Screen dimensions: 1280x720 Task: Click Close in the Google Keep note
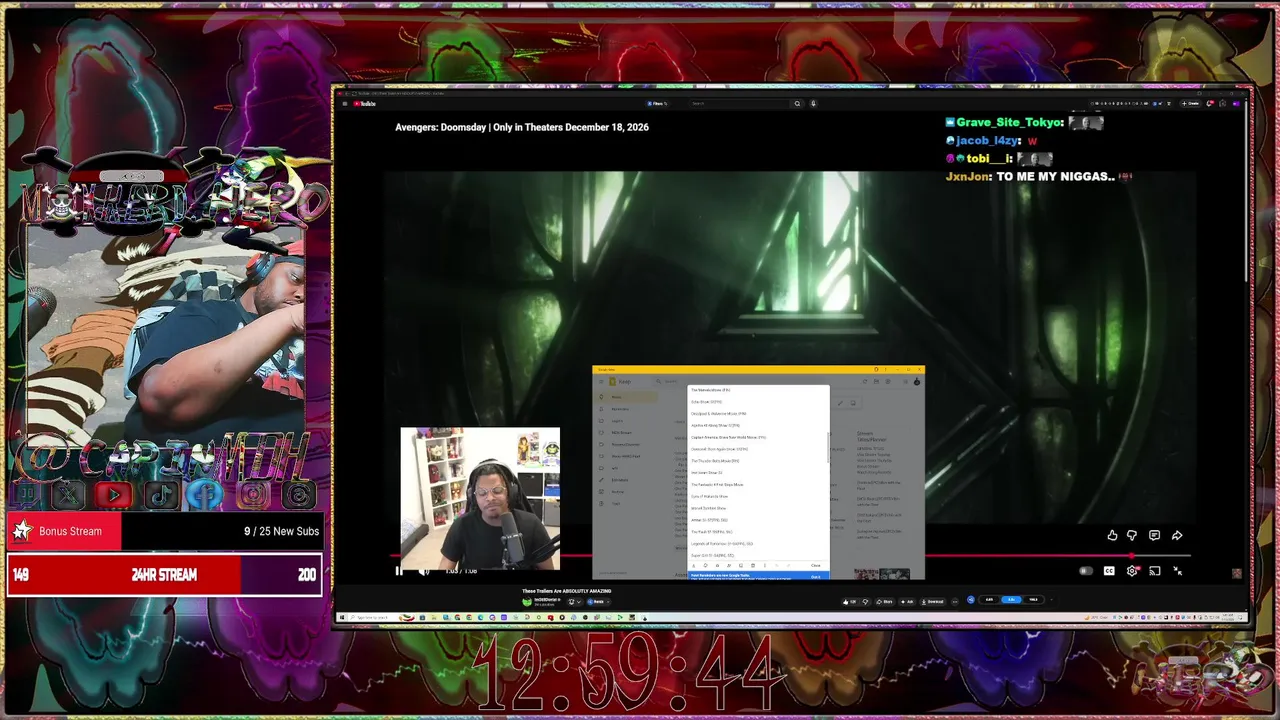click(816, 565)
